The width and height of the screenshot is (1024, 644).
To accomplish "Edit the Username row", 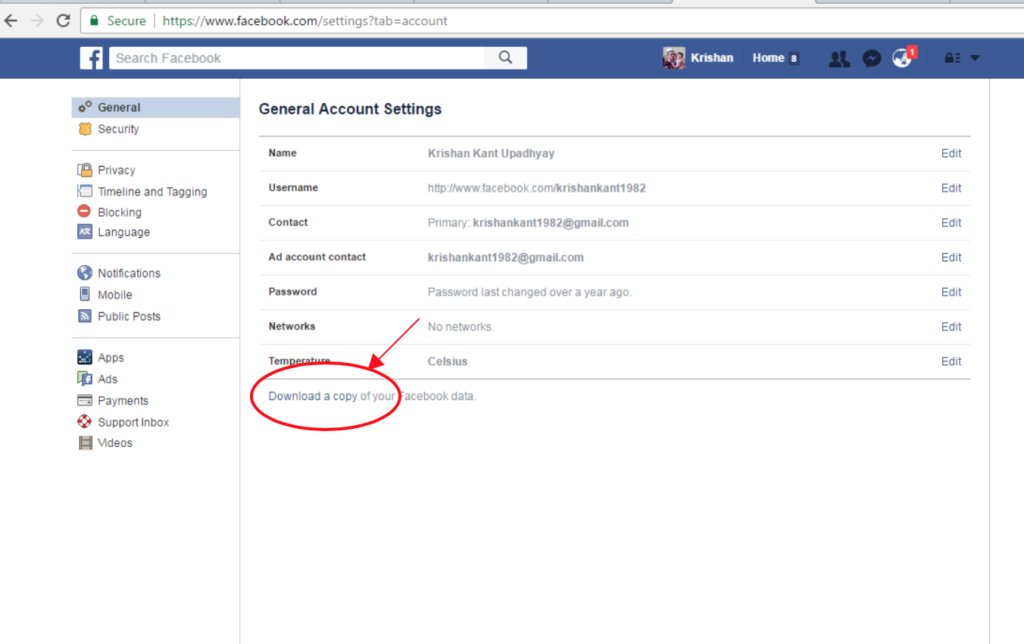I will [951, 188].
